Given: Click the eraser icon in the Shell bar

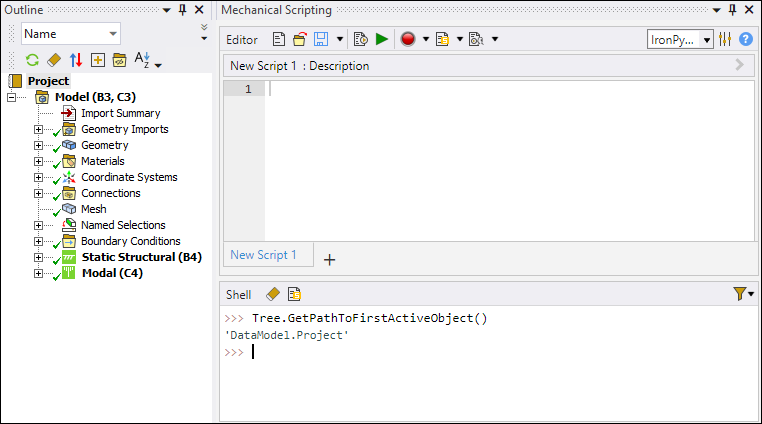Looking at the screenshot, I should [x=272, y=294].
